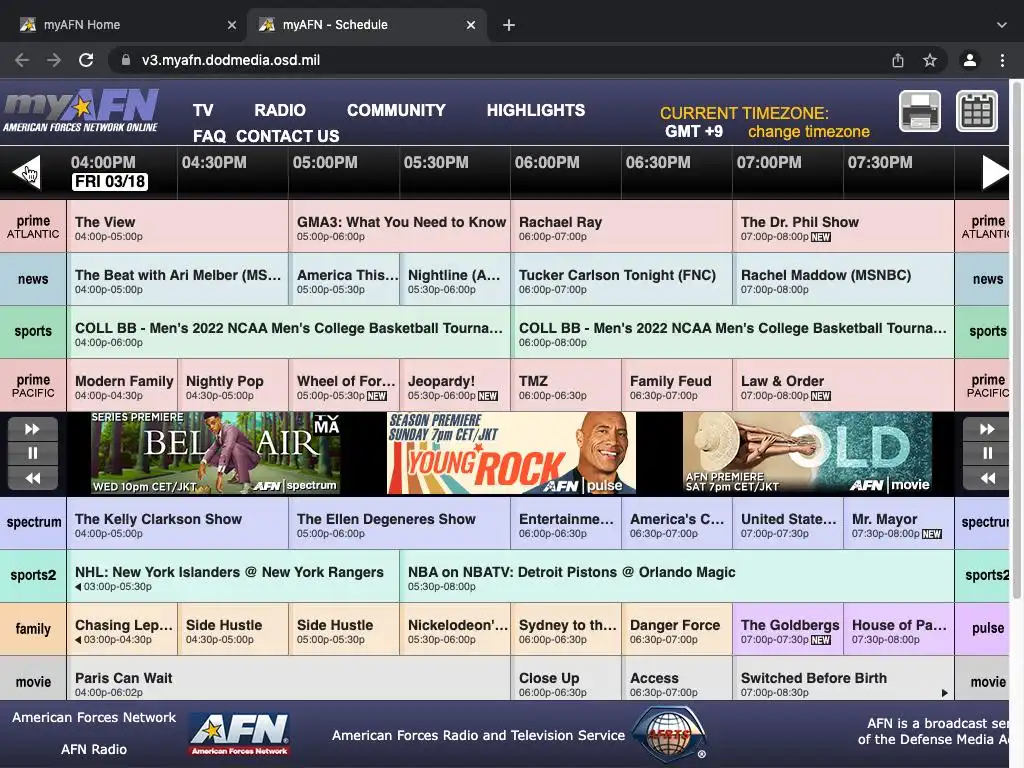This screenshot has height=768, width=1024.
Task: Click the printer icon to print schedule
Action: click(920, 111)
